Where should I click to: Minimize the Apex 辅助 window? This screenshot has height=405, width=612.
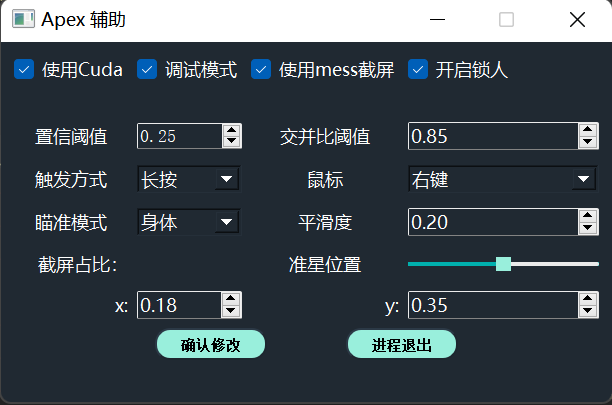click(437, 19)
